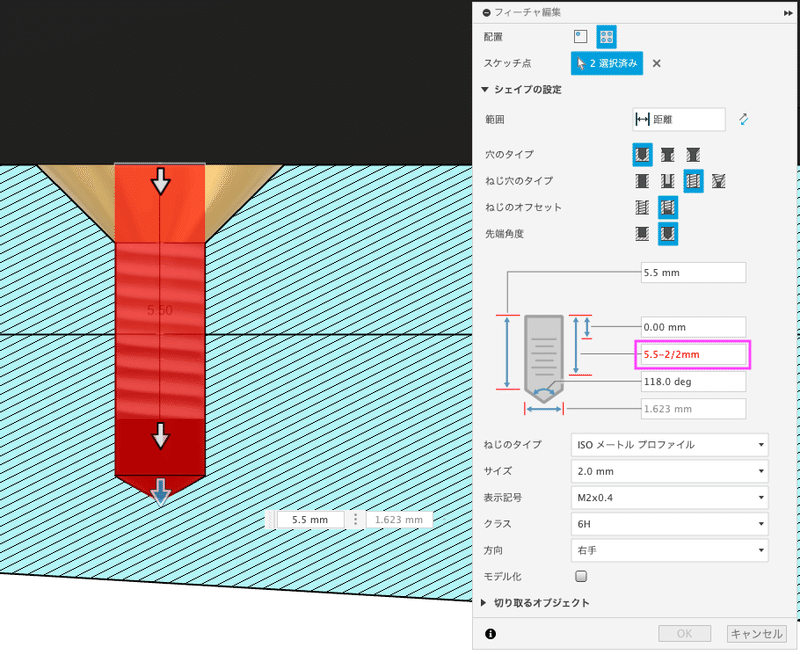Select tapped hole tap type icon
The width and height of the screenshot is (800, 655).
693,181
